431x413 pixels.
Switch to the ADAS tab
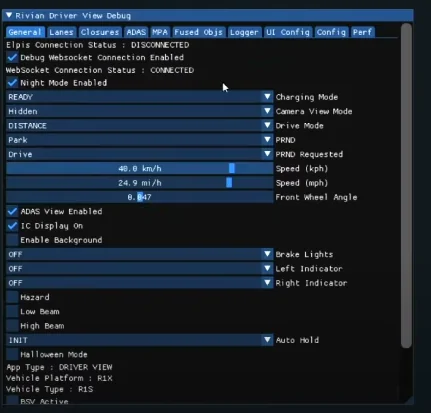click(136, 32)
